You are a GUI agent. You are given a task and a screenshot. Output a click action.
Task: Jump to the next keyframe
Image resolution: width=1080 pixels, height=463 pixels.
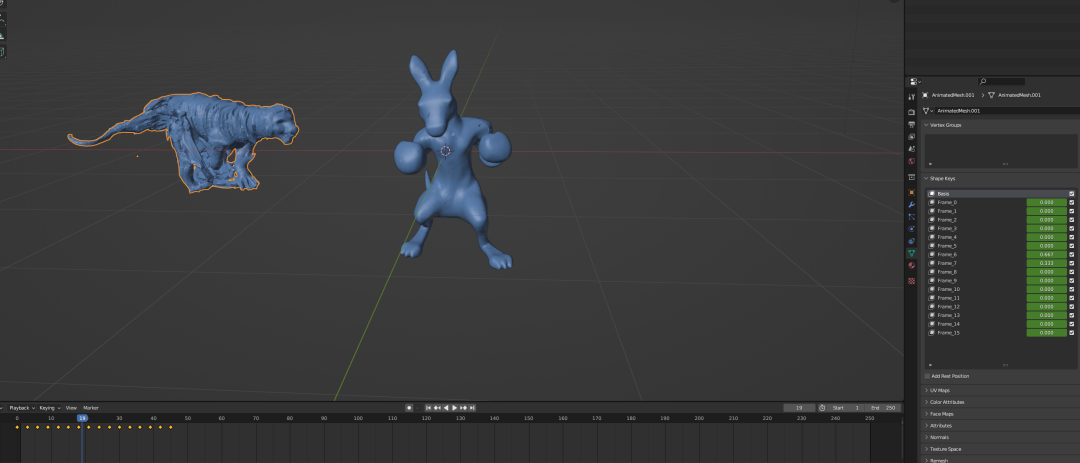[464, 408]
